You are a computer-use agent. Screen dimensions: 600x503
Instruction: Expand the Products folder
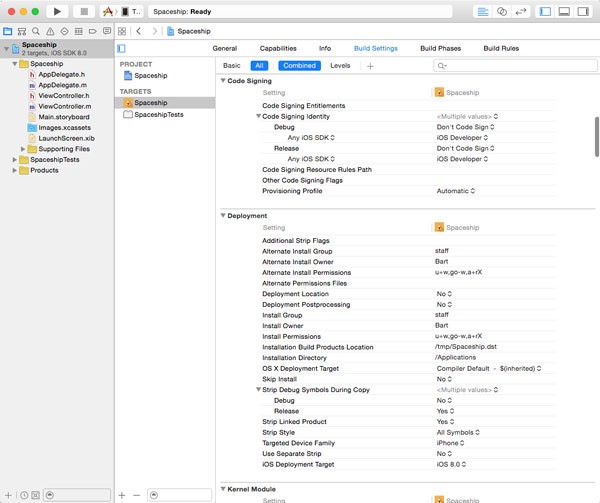click(14, 170)
